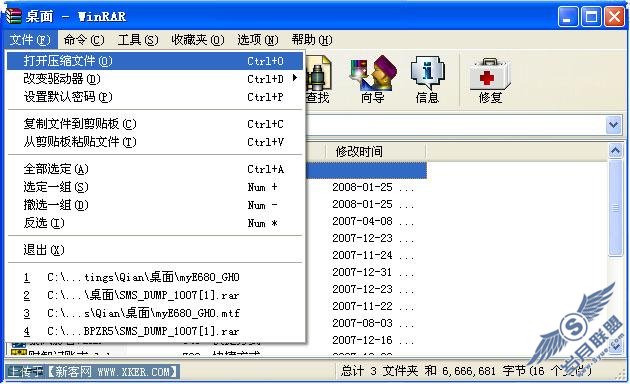Image resolution: width=630 pixels, height=384 pixels.
Task: Open the 命令(C) menu
Action: [84, 40]
